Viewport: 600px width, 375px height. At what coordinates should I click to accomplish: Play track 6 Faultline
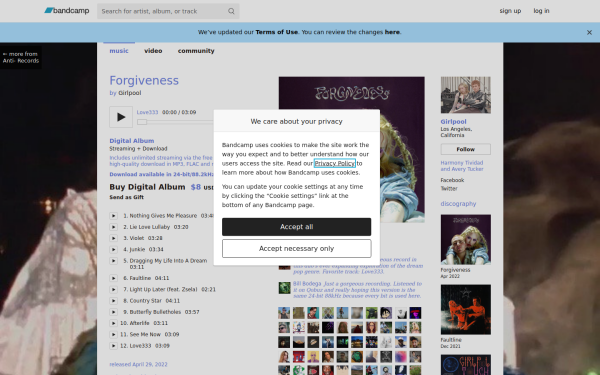113,278
